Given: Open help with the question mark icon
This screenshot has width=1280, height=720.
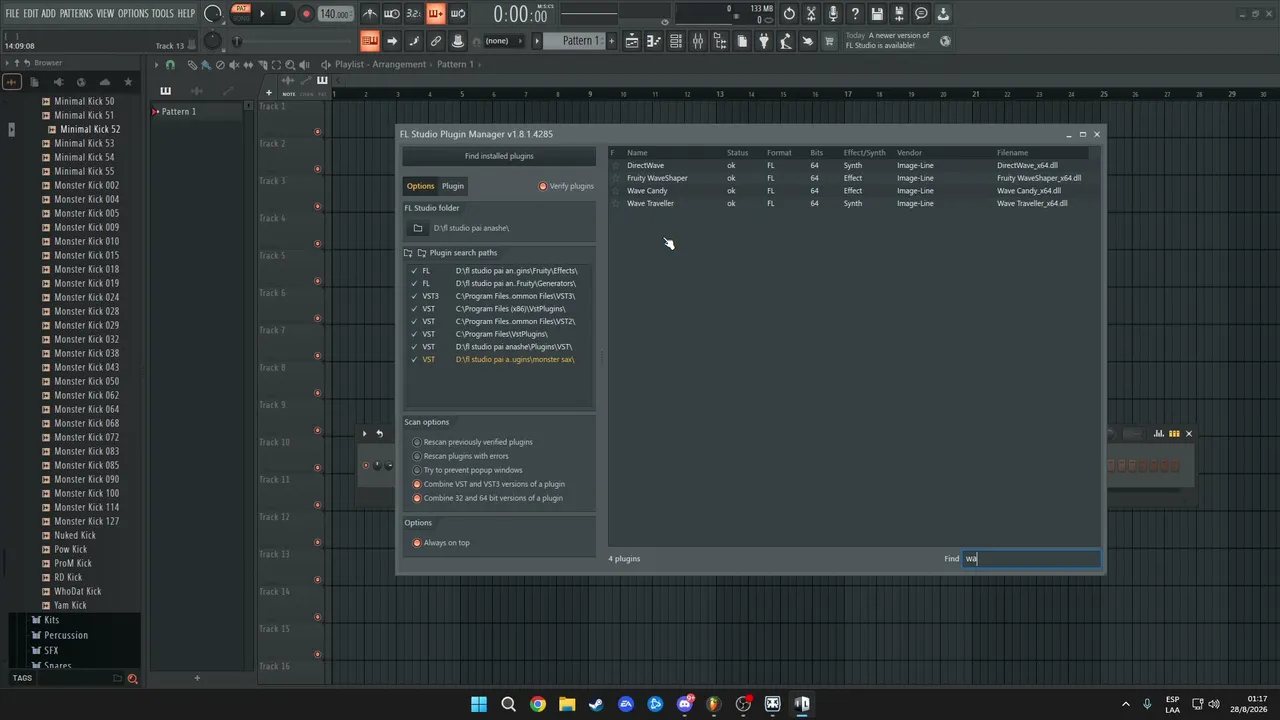Looking at the screenshot, I should coord(855,14).
